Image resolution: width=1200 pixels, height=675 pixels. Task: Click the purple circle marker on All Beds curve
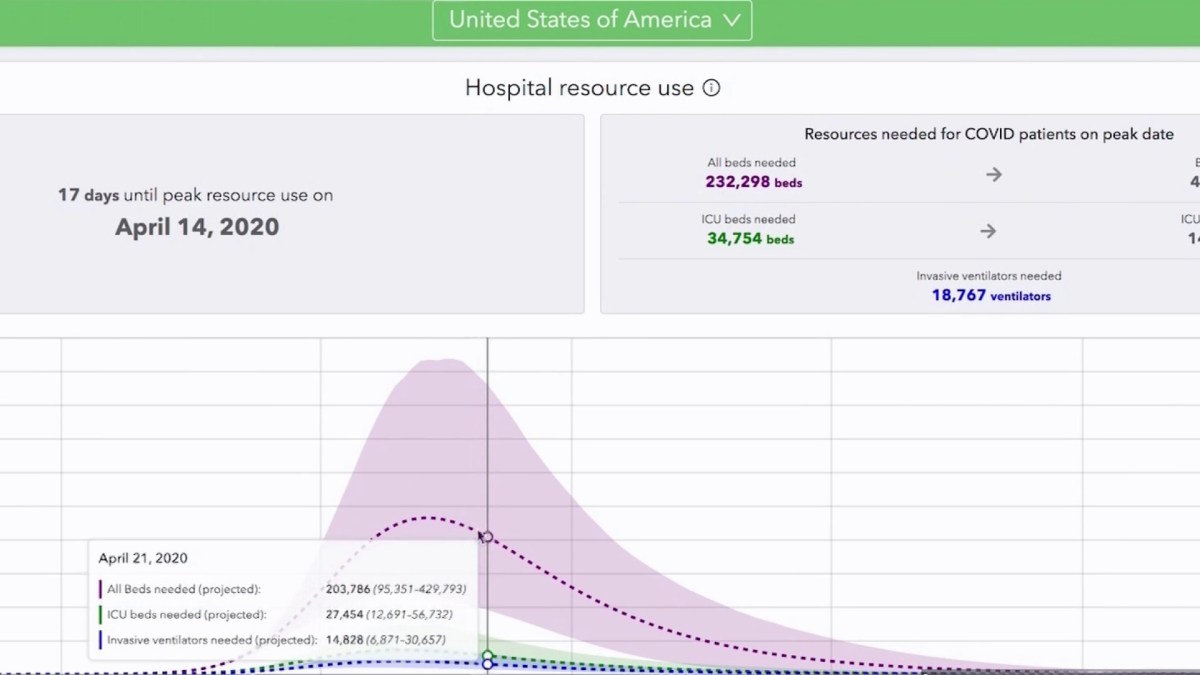pos(488,537)
